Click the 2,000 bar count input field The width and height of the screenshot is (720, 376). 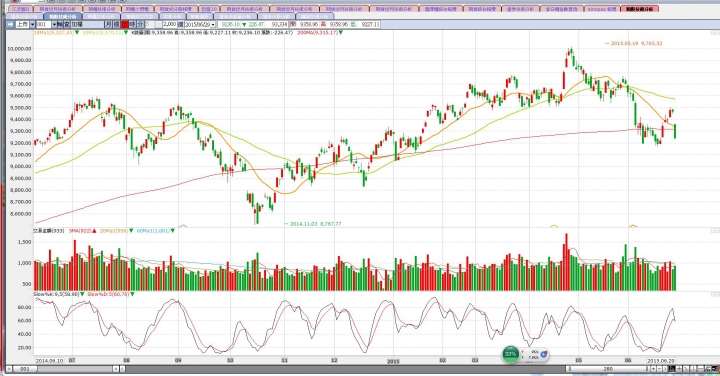tap(170, 24)
